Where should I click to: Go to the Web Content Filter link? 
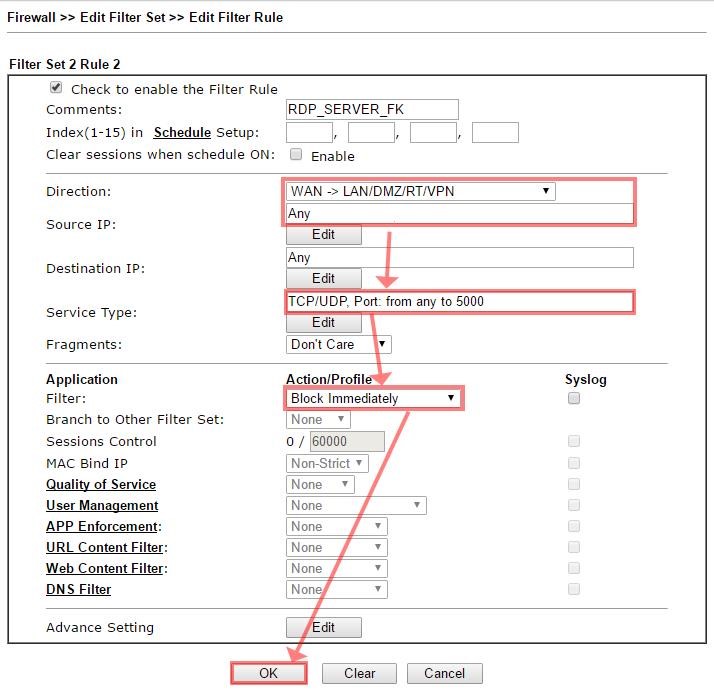pos(104,568)
